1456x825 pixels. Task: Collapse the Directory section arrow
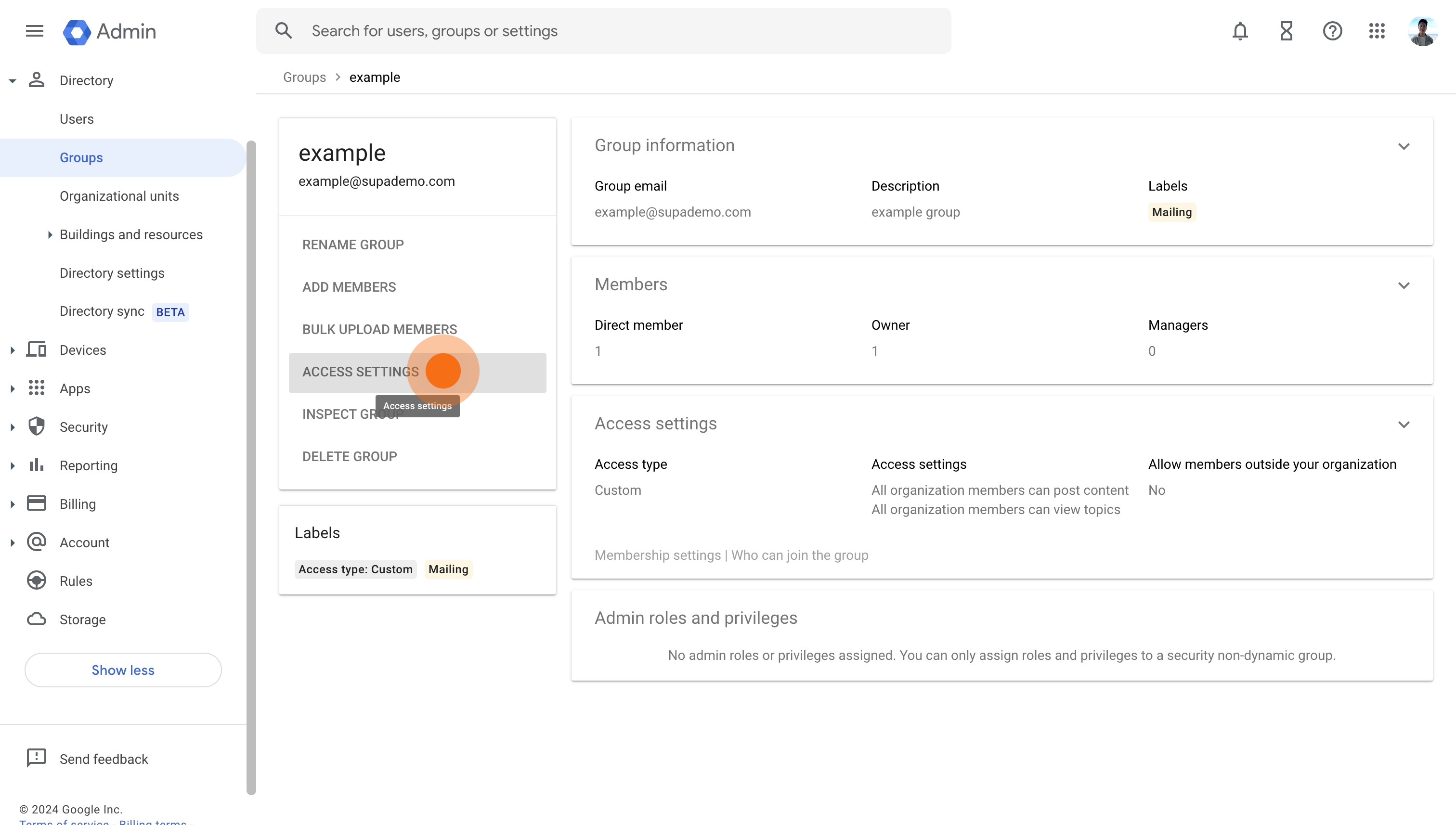[13, 80]
